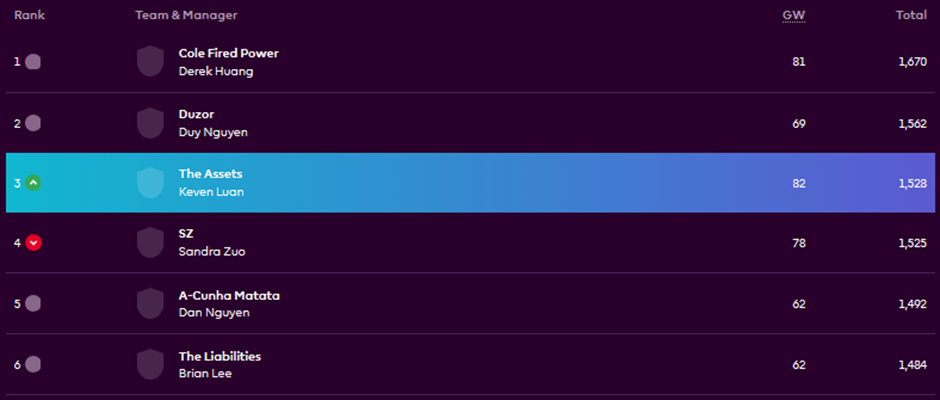Screen dimensions: 940x400
Task: Open the Cole Fired Power team link
Action: tap(228, 53)
